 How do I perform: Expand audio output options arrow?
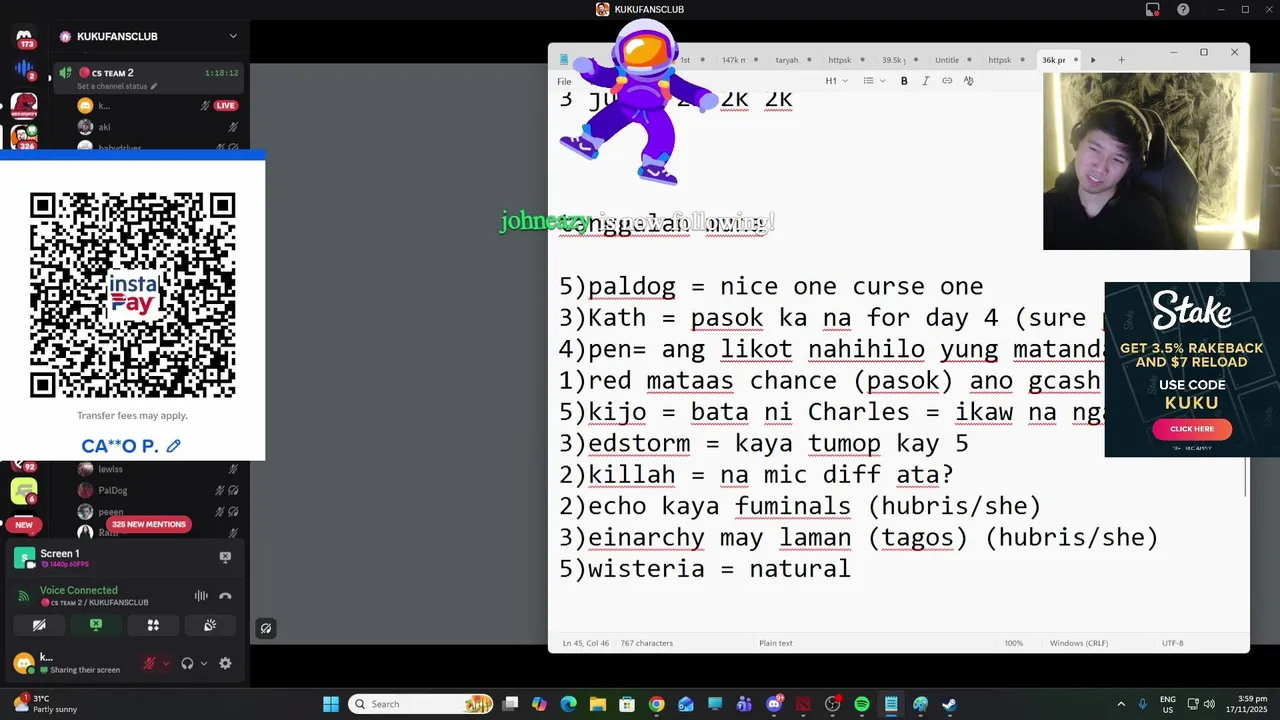204,663
